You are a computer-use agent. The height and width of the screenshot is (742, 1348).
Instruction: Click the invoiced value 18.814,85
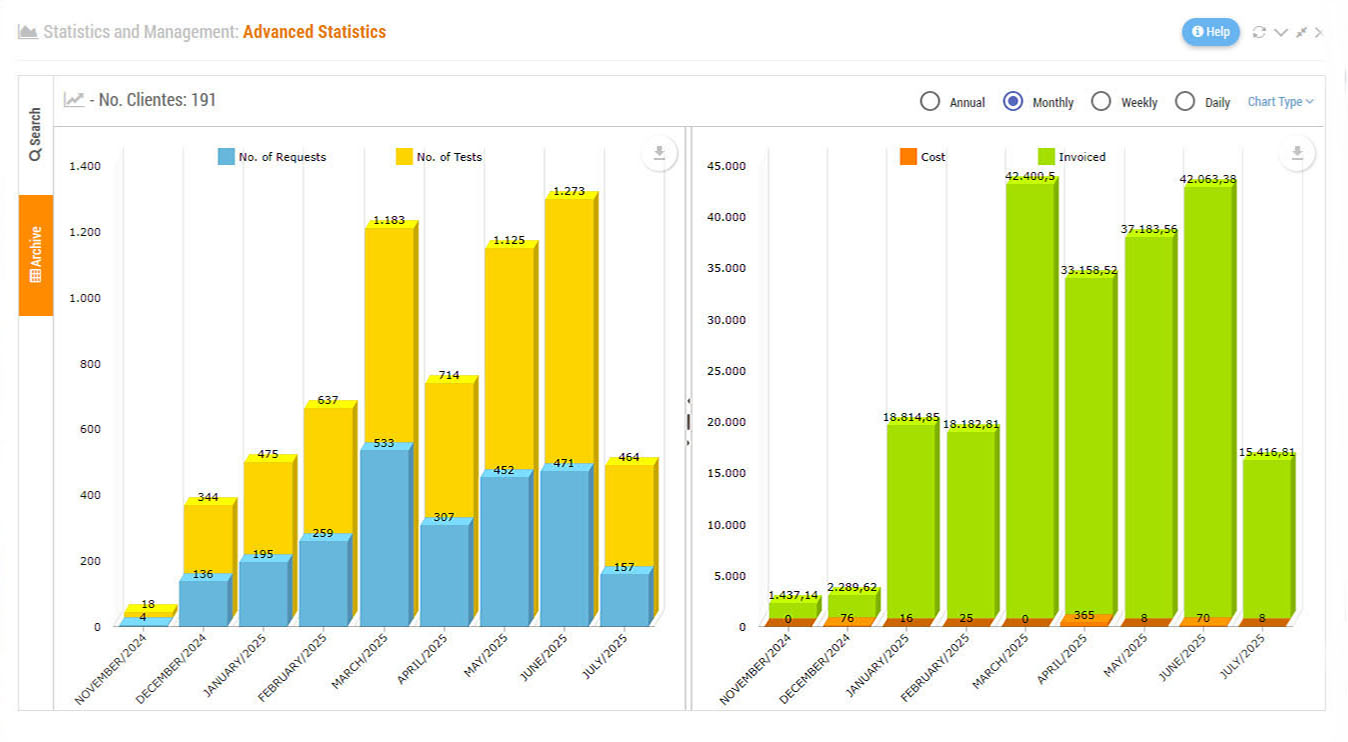[x=911, y=417]
